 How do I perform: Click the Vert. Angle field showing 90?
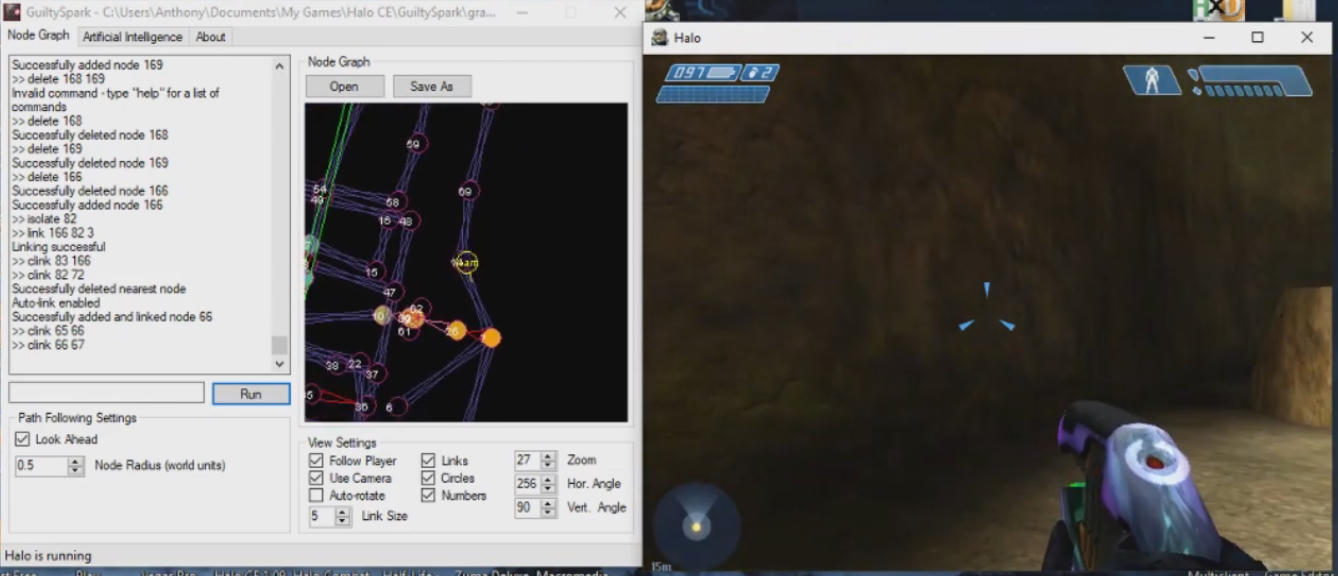tap(527, 508)
